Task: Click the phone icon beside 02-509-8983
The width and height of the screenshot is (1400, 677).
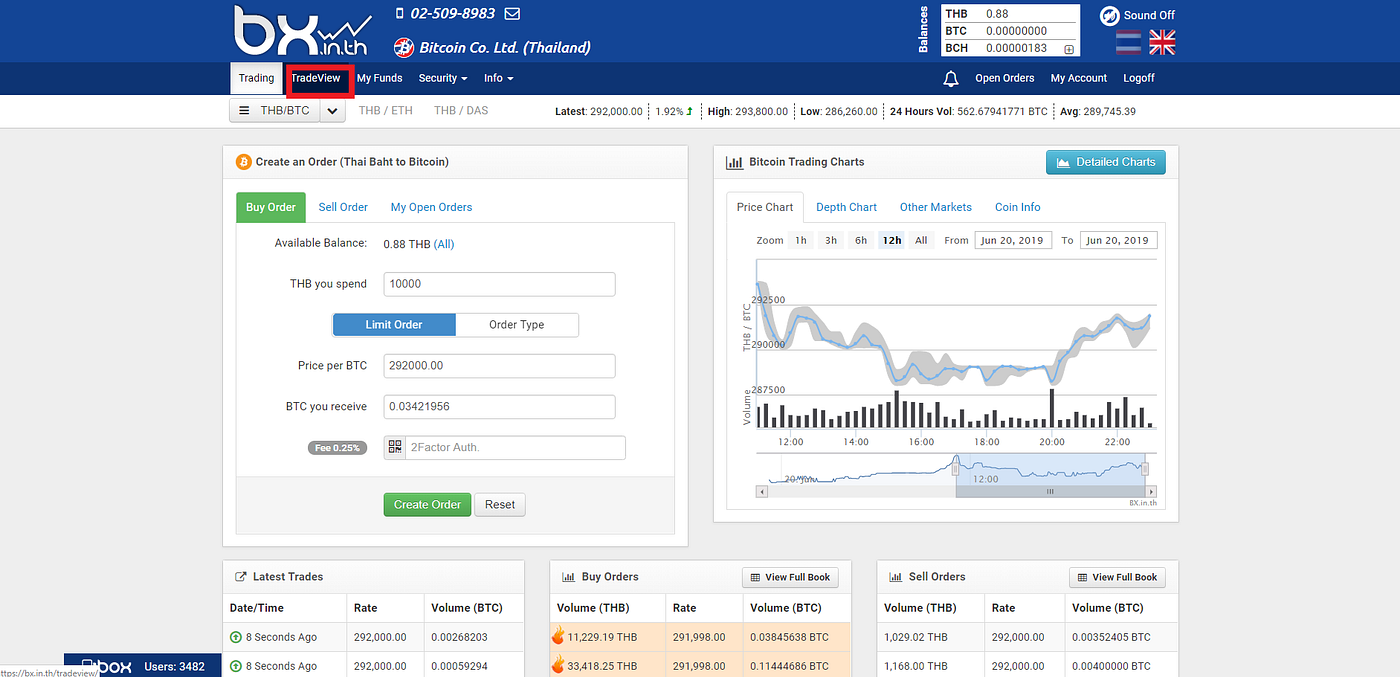Action: point(400,14)
